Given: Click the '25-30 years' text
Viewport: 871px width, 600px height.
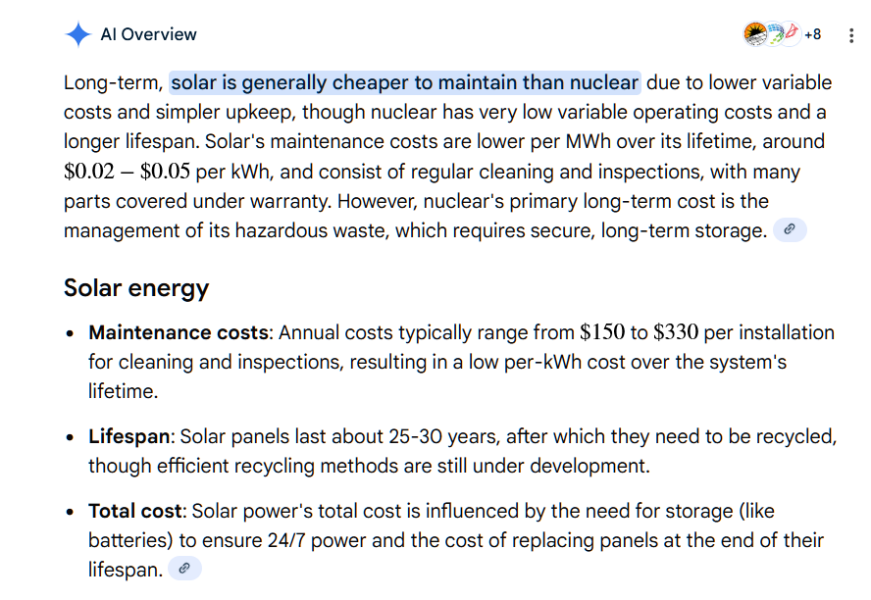Looking at the screenshot, I should 360,437.
